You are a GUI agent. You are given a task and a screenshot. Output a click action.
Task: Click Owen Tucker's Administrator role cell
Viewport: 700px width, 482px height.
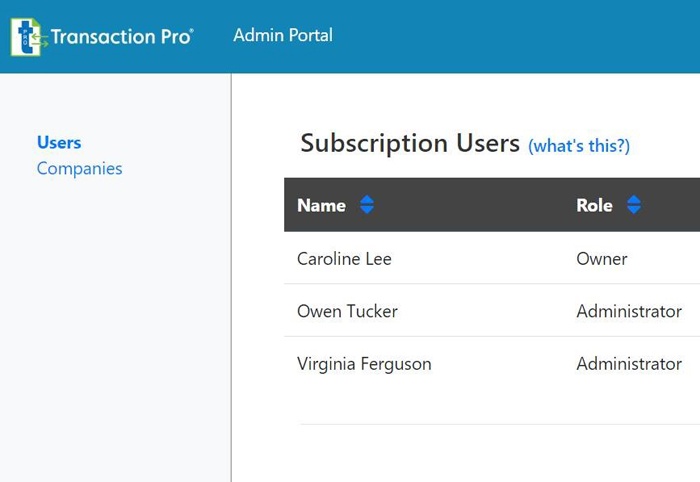point(629,311)
